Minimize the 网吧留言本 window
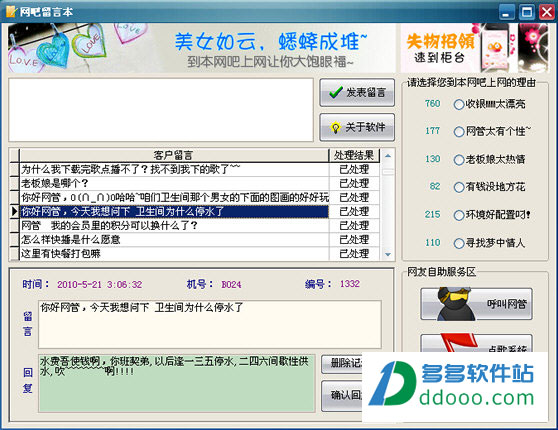Image resolution: width=558 pixels, height=430 pixels. 507,12
